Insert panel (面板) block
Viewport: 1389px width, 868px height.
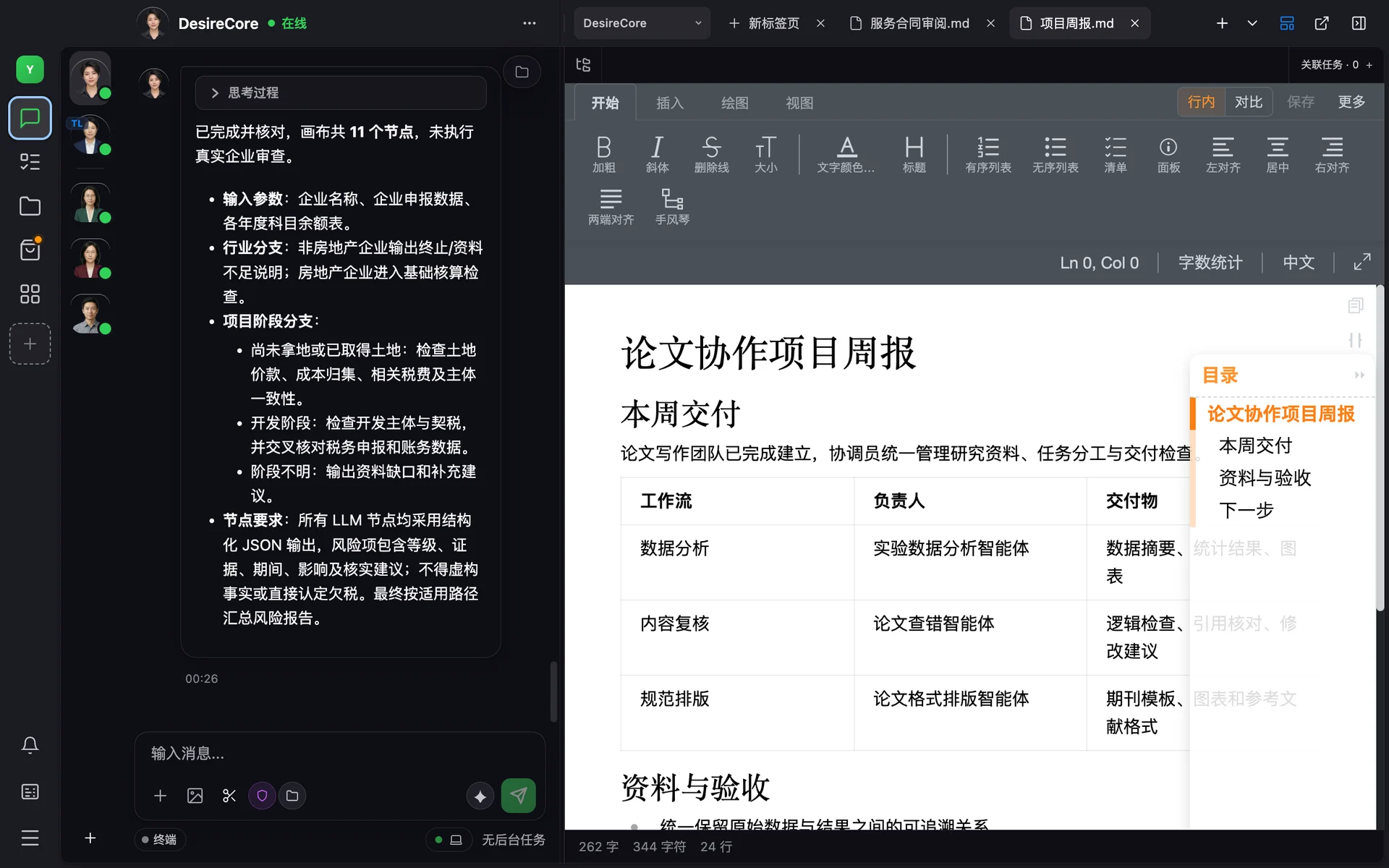pos(1168,154)
